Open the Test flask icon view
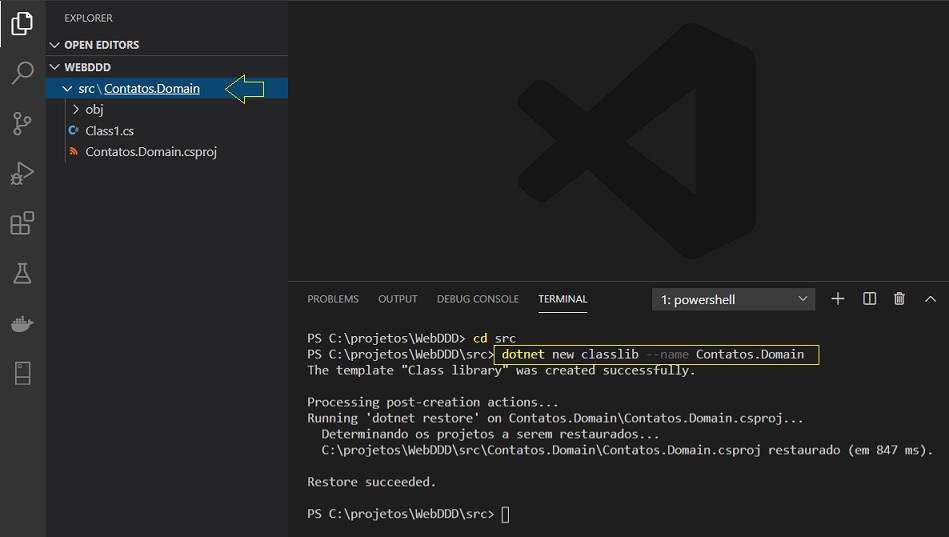949x537 pixels. [x=22, y=273]
